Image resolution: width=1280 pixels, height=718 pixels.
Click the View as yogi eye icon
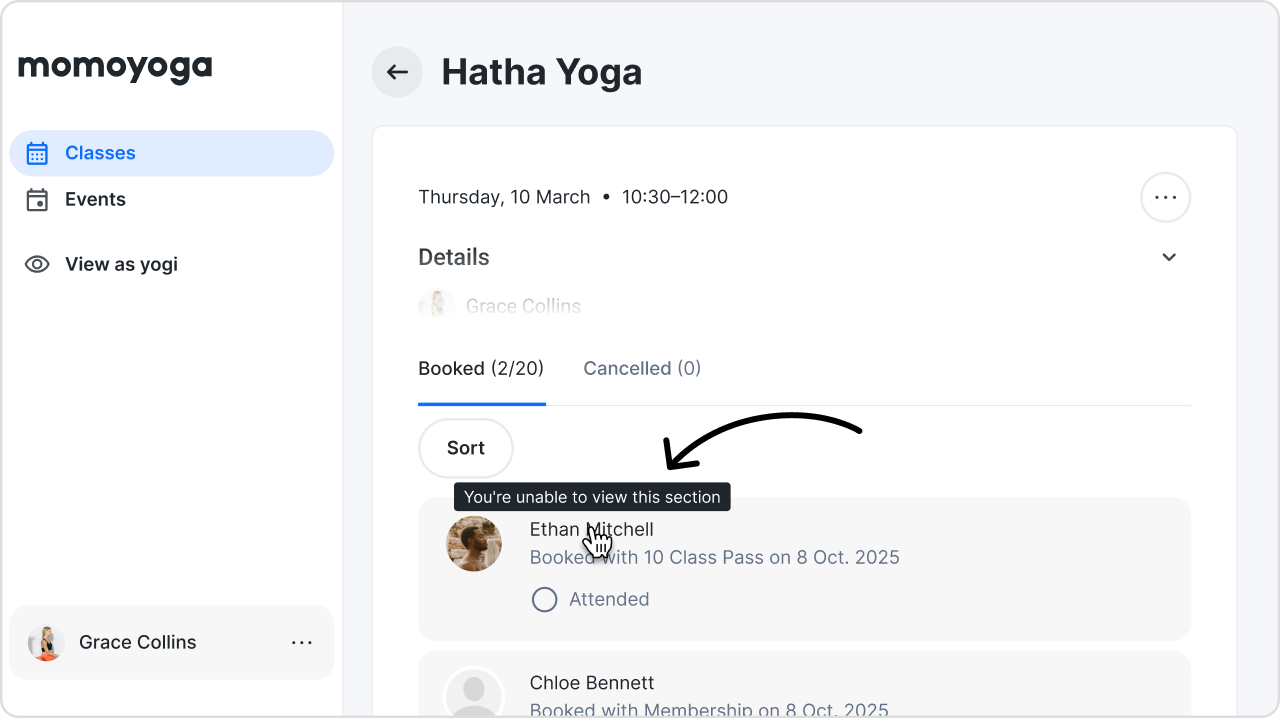(37, 264)
